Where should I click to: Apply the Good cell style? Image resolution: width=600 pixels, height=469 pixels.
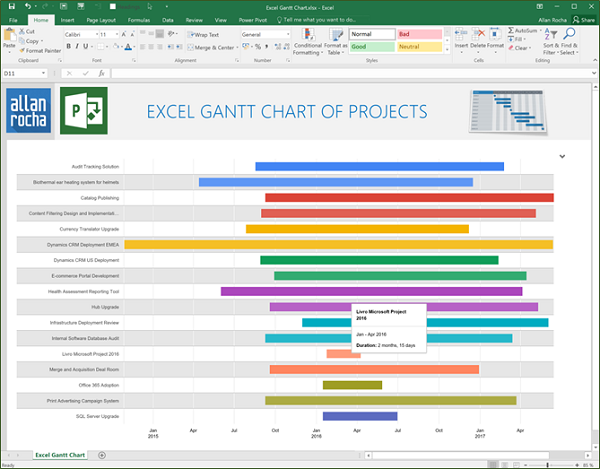coord(372,47)
